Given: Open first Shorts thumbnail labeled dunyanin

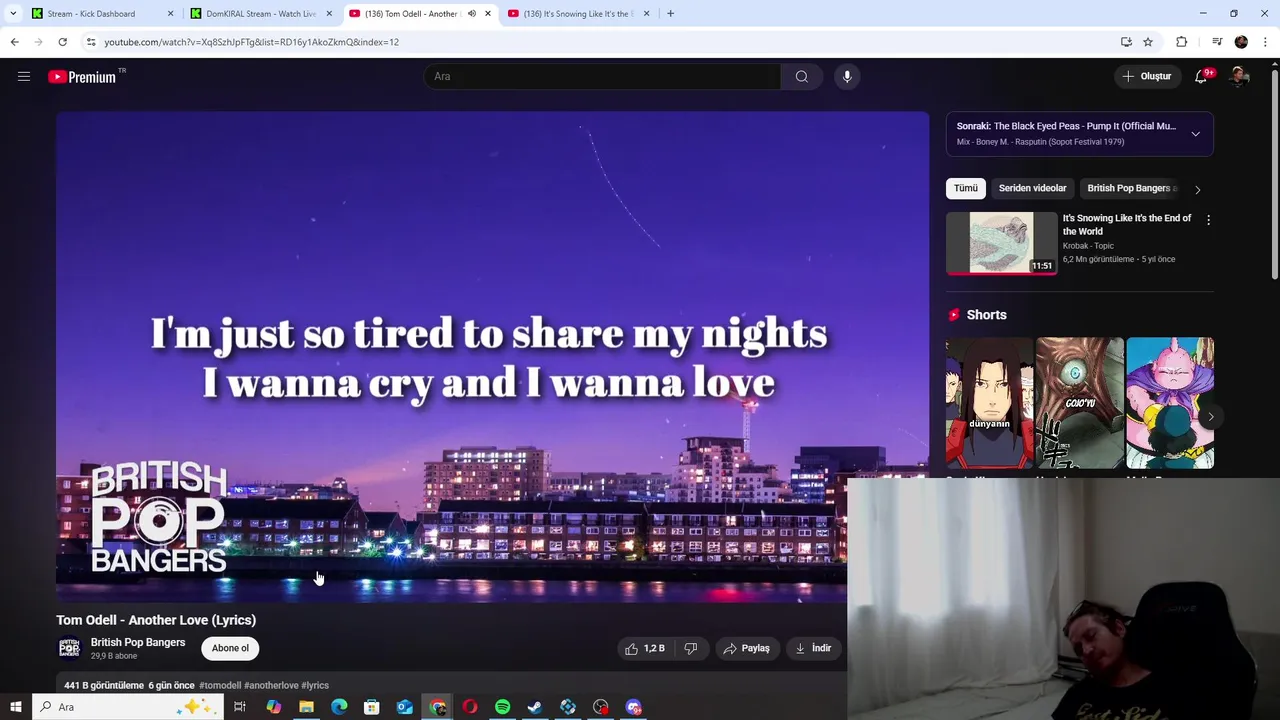Looking at the screenshot, I should coord(989,403).
